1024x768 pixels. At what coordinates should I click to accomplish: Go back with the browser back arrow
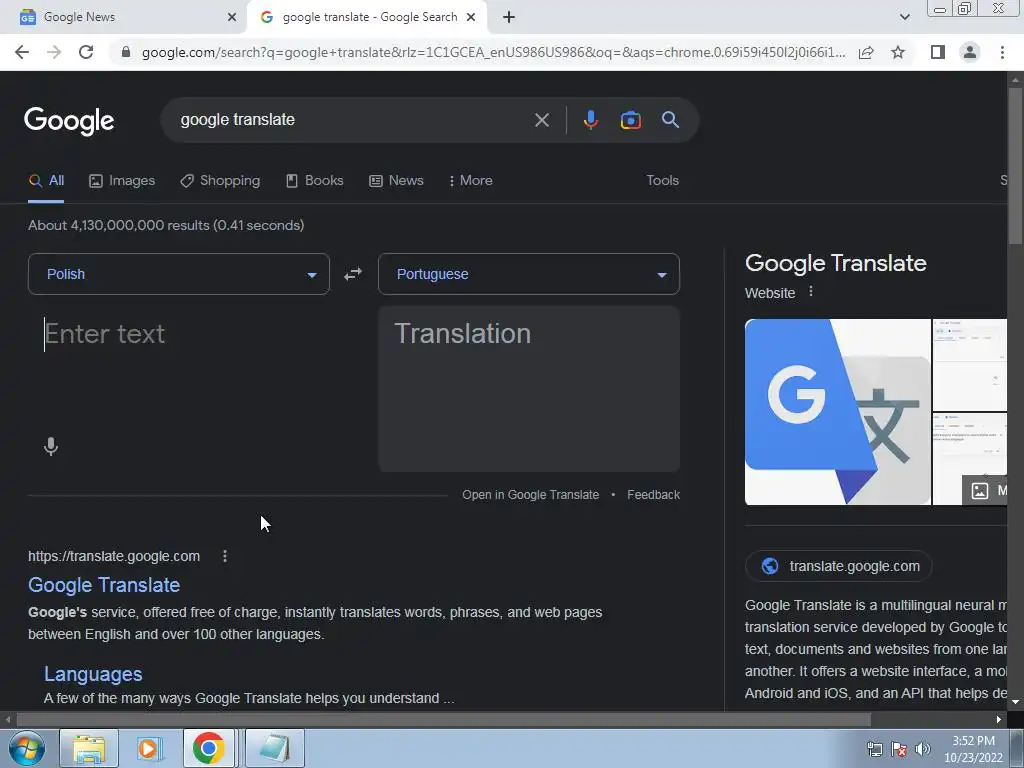(22, 52)
